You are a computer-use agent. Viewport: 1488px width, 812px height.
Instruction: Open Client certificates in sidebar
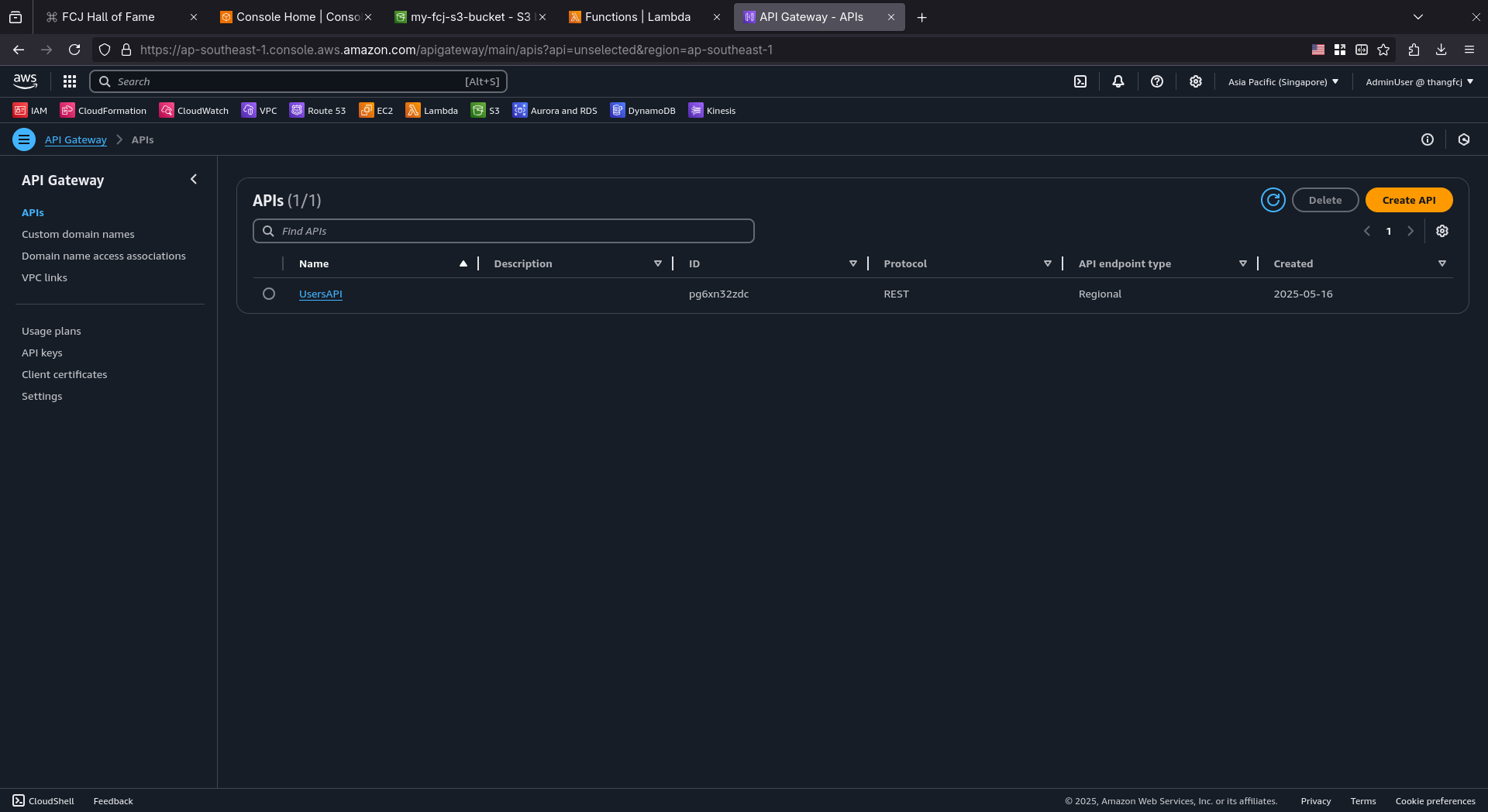pos(64,374)
